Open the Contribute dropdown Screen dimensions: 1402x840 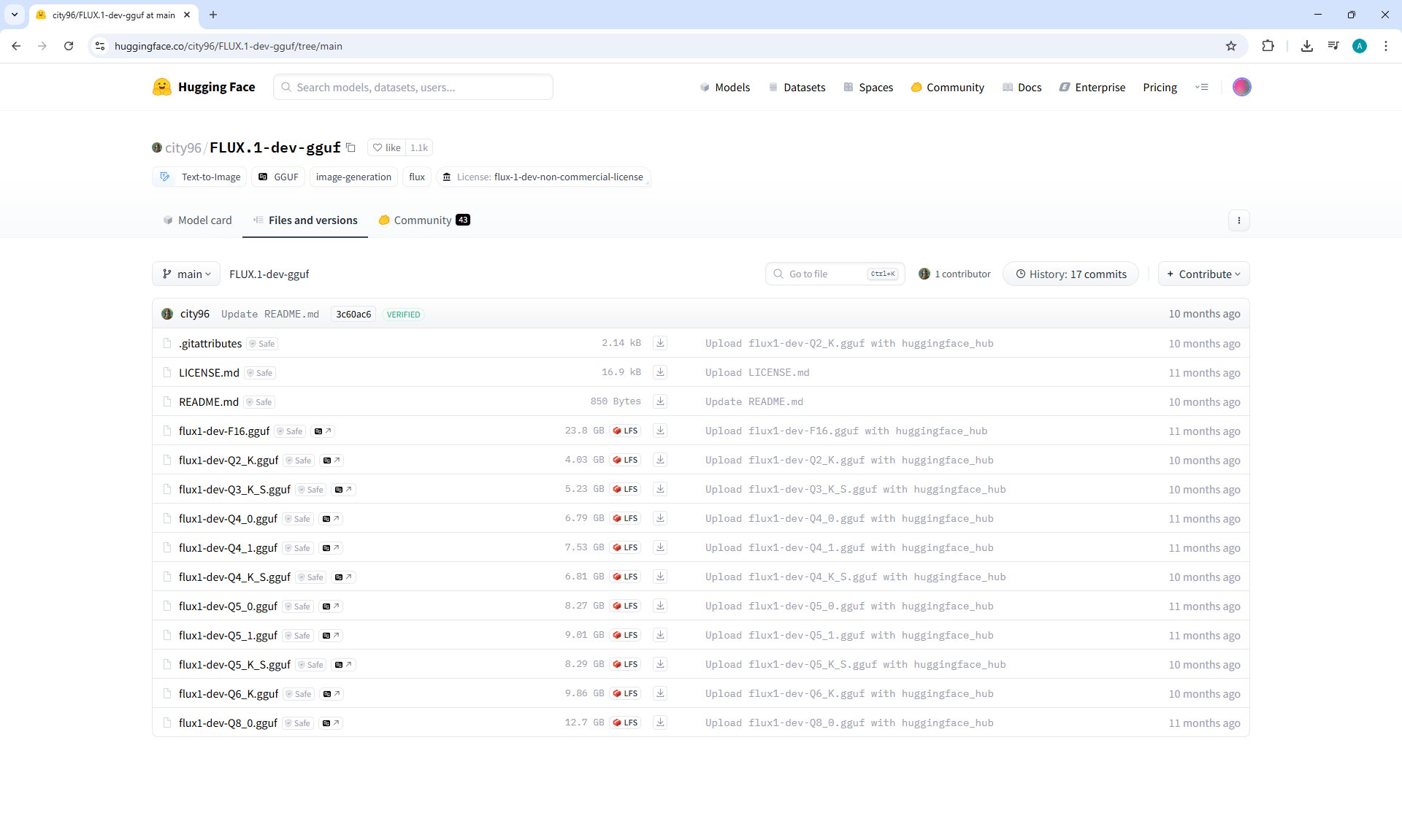point(1203,274)
